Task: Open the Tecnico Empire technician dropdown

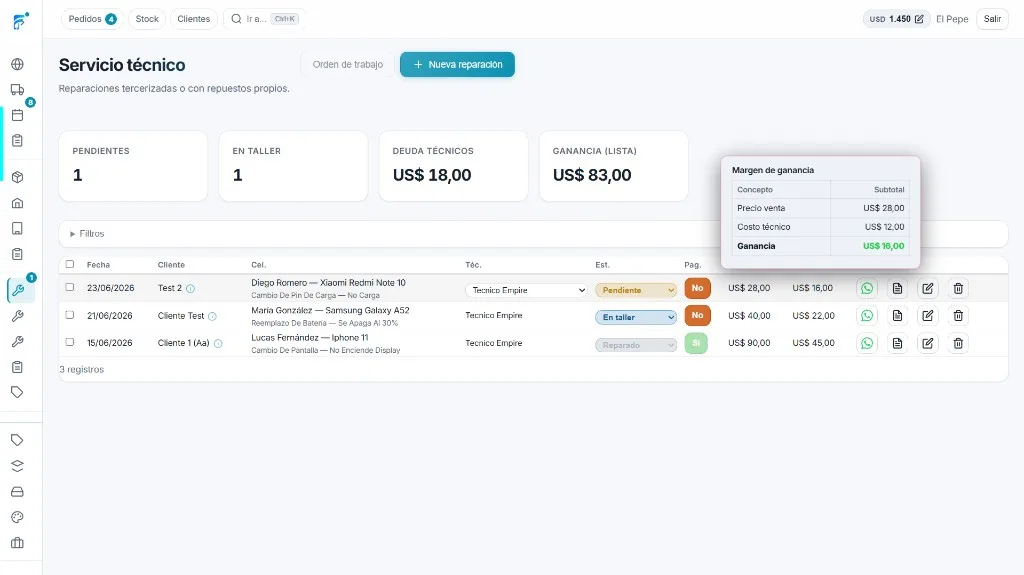Action: (x=526, y=290)
